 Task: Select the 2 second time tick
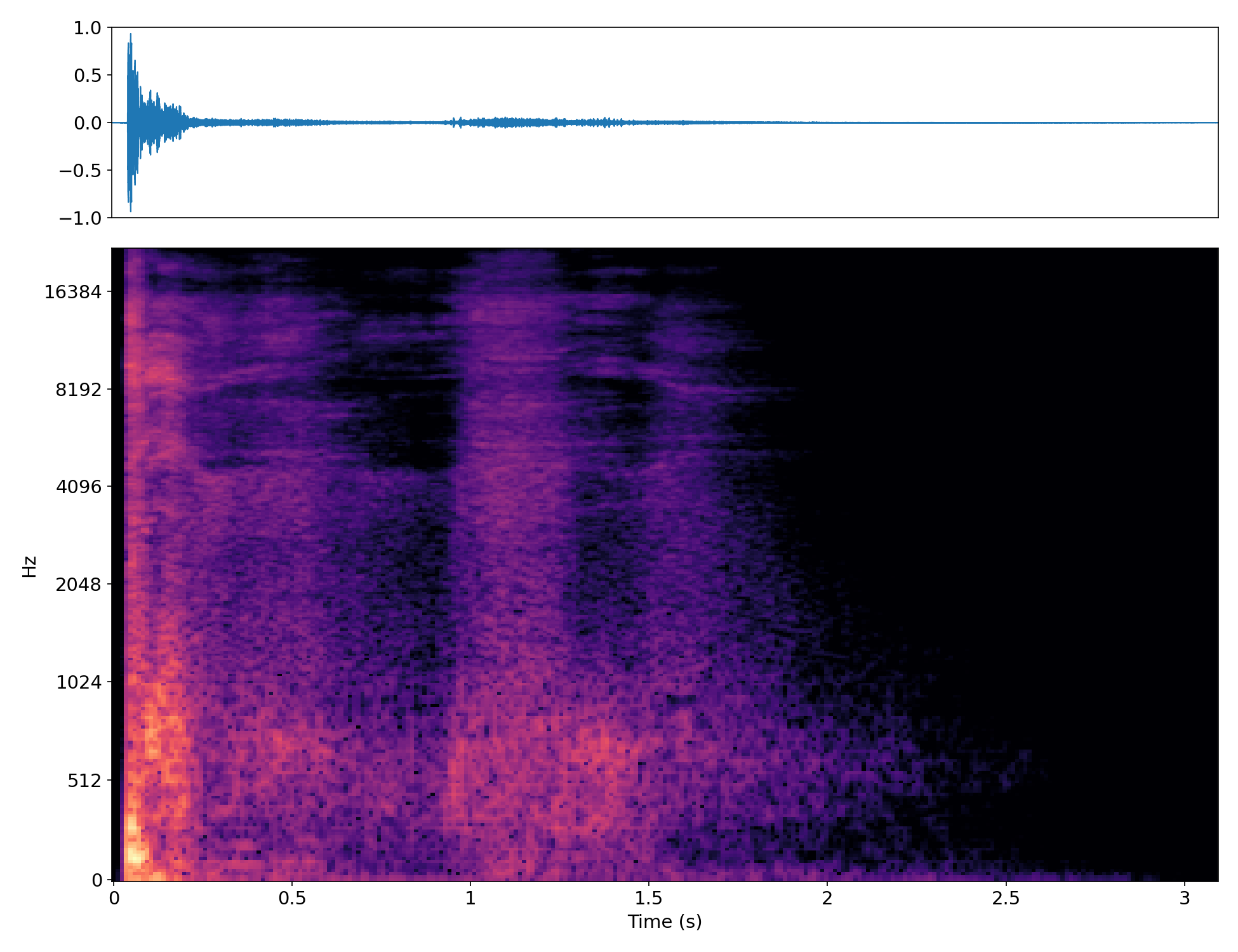click(x=827, y=898)
